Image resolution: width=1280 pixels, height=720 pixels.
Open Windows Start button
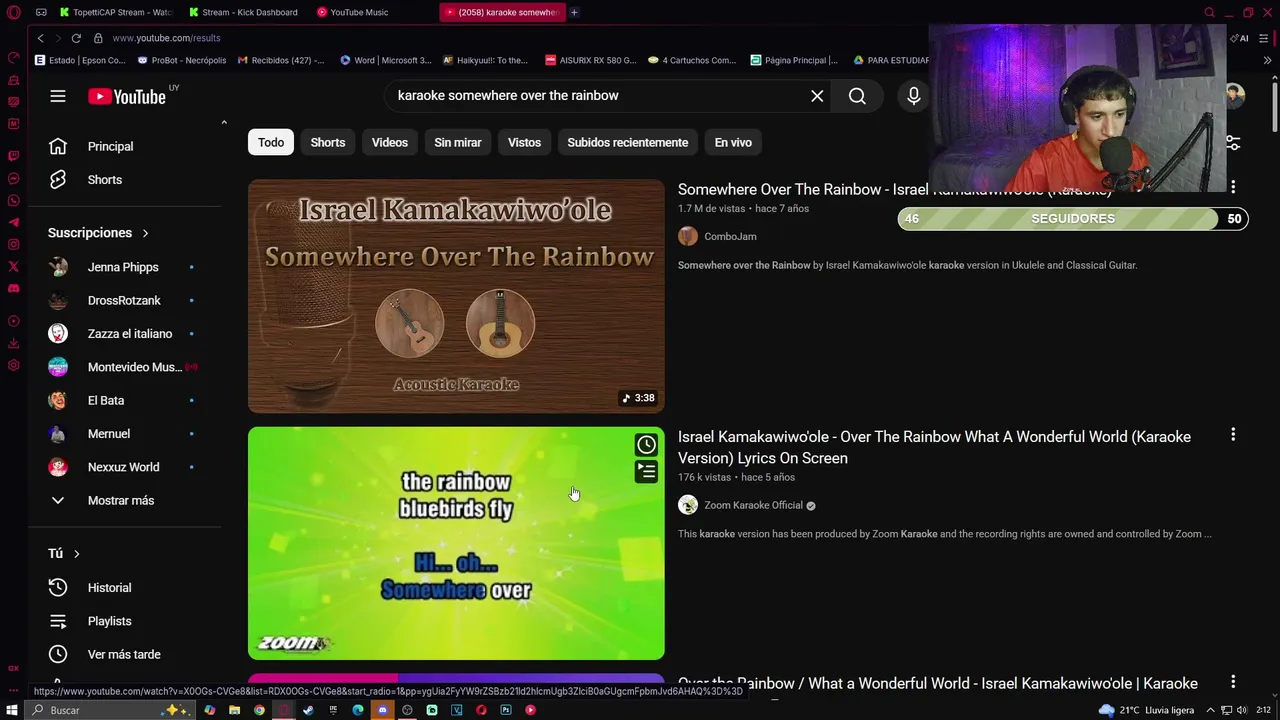click(12, 710)
